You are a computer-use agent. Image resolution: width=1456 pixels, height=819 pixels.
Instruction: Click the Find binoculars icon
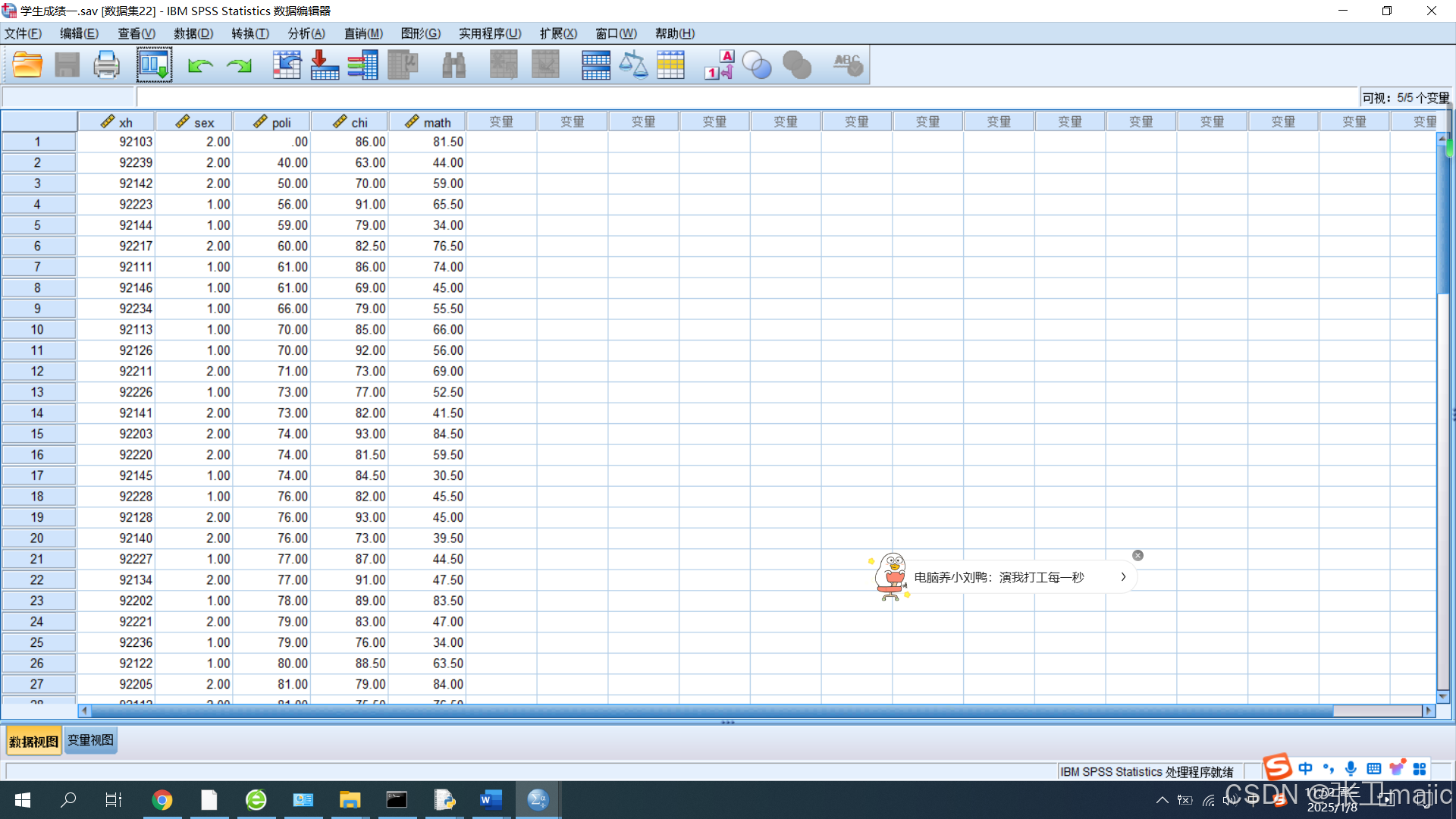tap(453, 65)
